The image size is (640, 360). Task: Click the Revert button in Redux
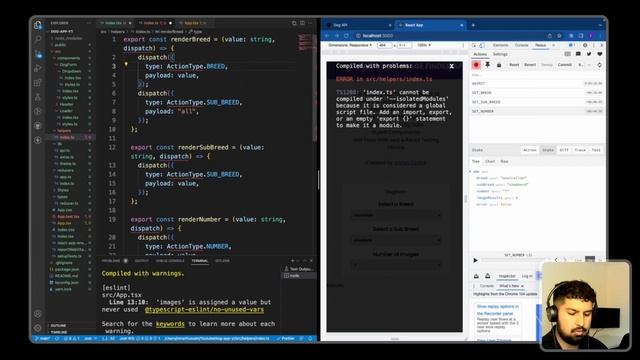point(530,65)
